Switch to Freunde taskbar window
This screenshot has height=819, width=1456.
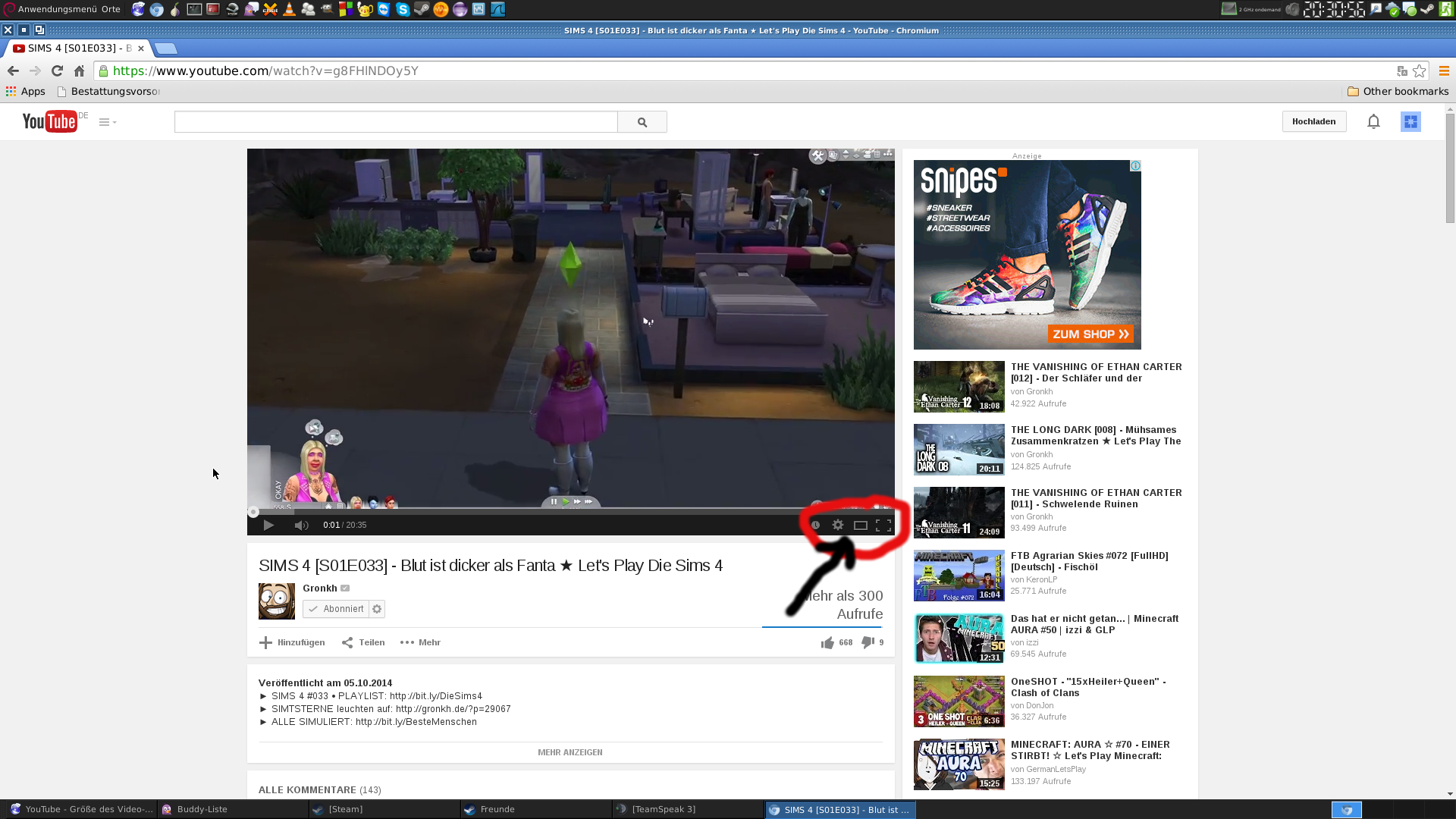click(536, 809)
